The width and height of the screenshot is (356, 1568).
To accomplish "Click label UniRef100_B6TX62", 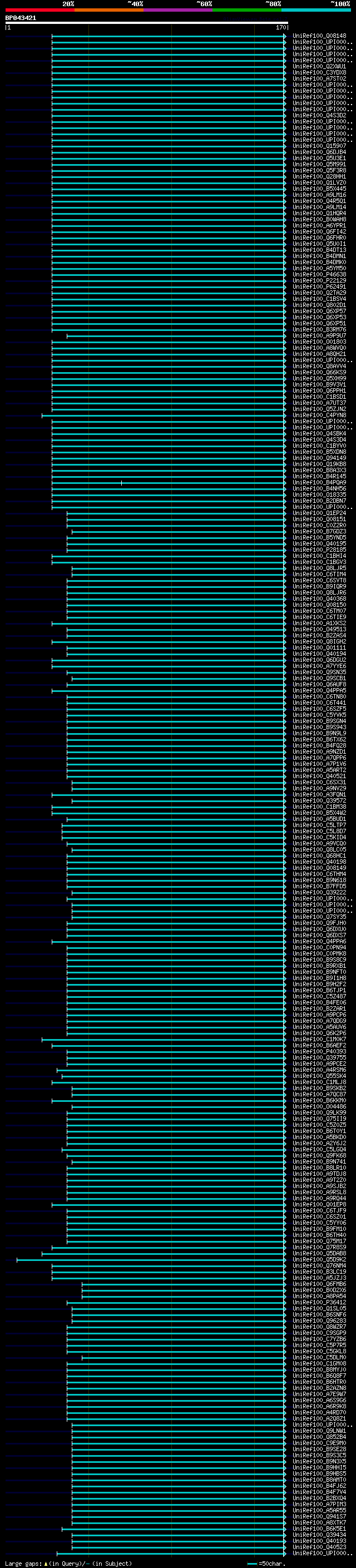I will click(x=319, y=740).
